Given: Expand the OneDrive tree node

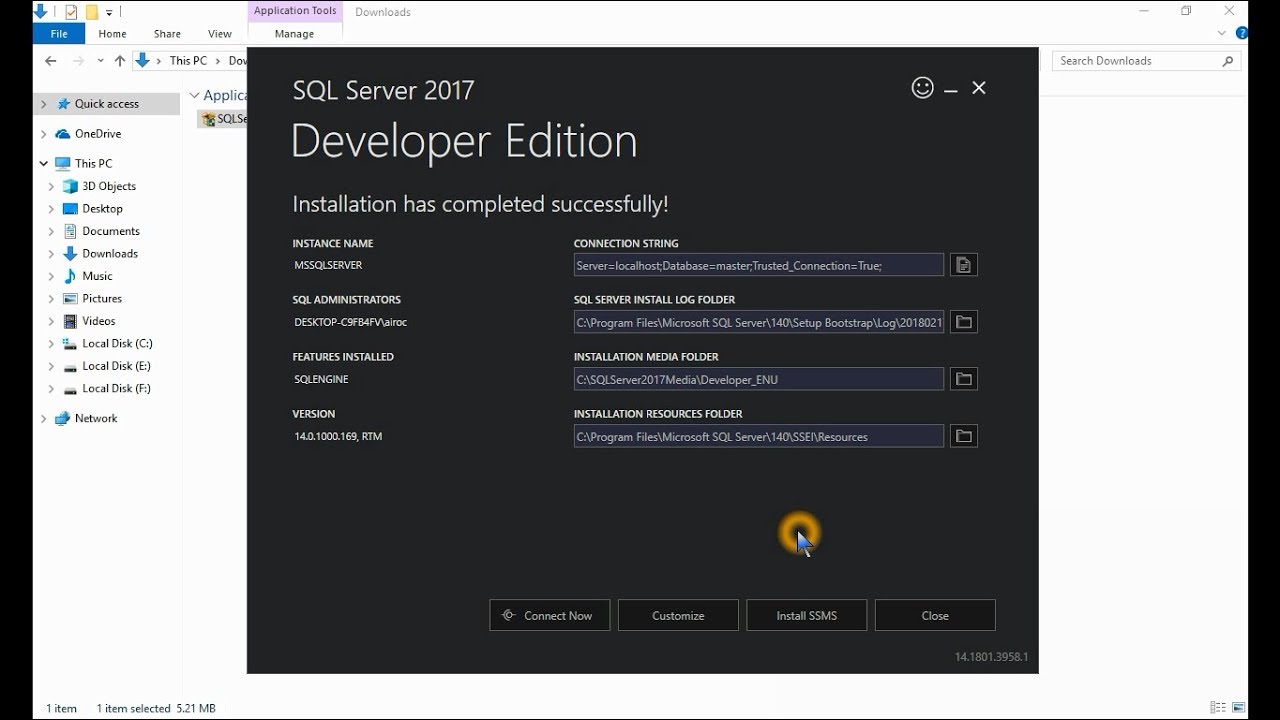Looking at the screenshot, I should tap(43, 134).
